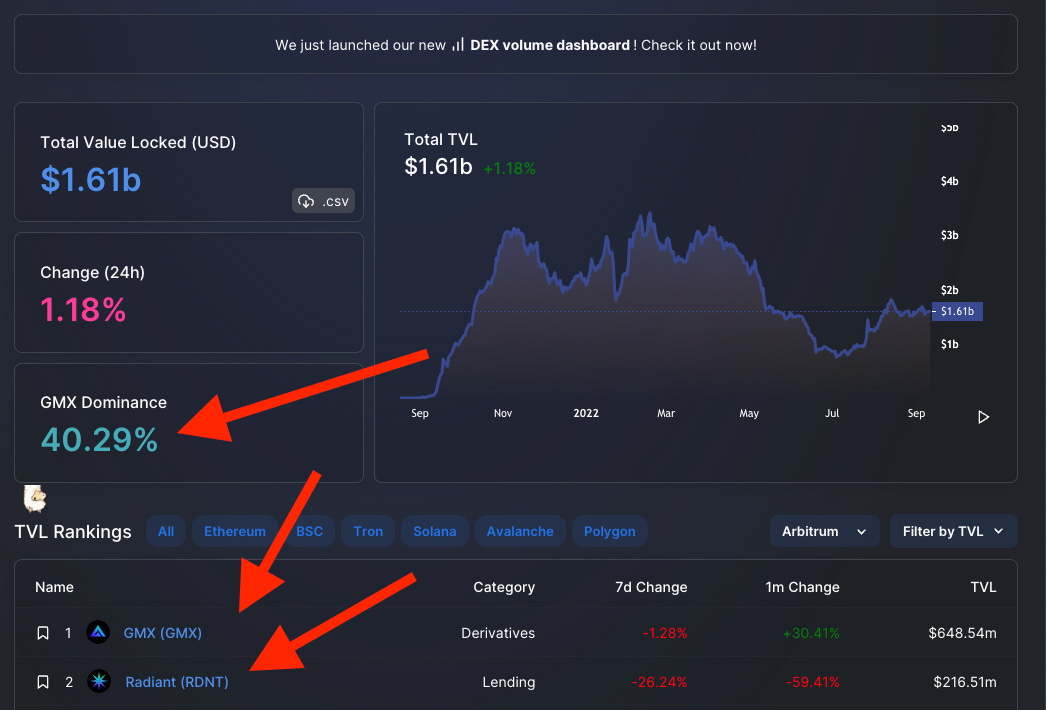Open the DEX volume dashboard link

point(550,45)
